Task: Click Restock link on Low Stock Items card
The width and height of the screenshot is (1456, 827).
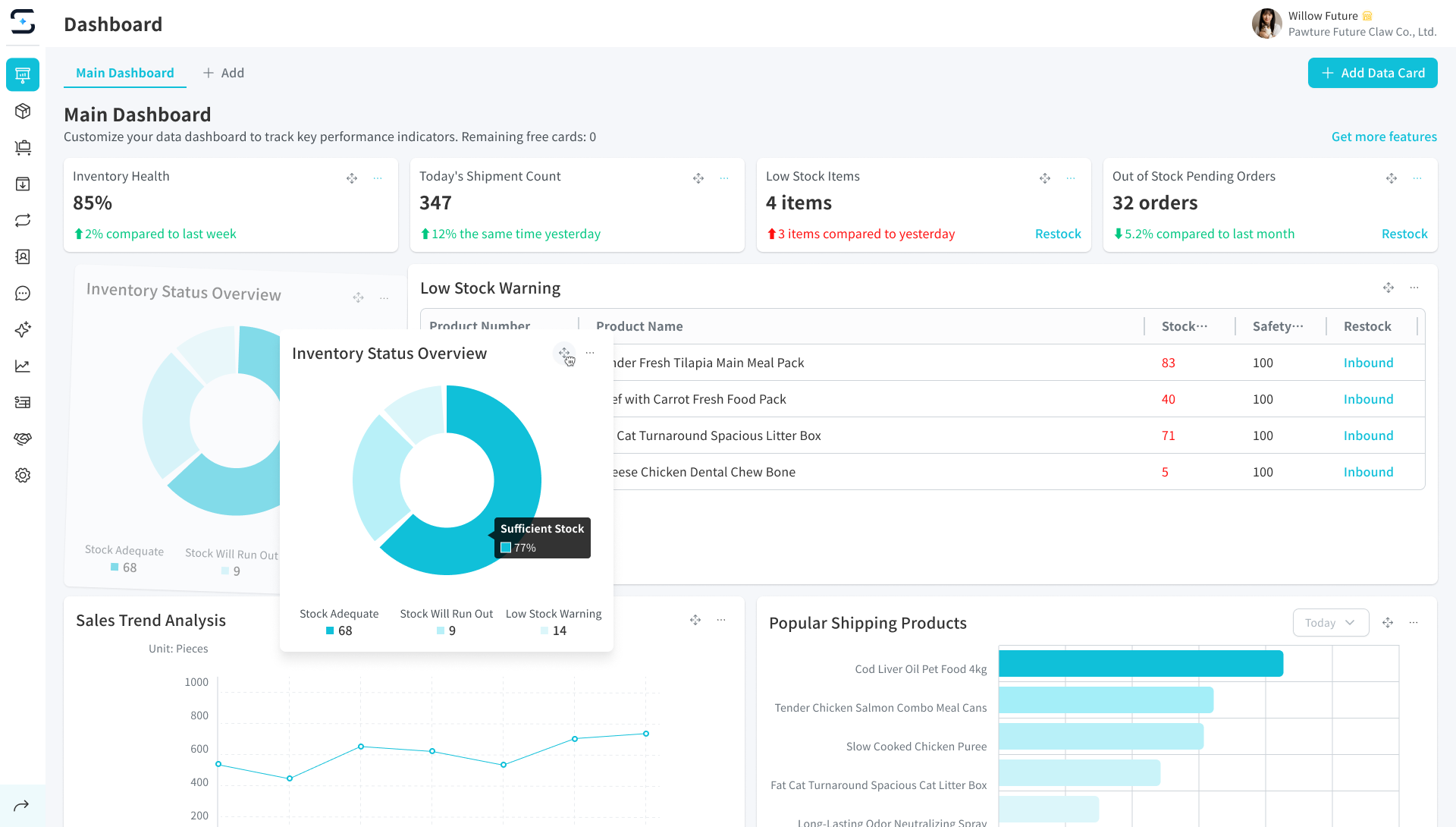Action: coord(1057,234)
